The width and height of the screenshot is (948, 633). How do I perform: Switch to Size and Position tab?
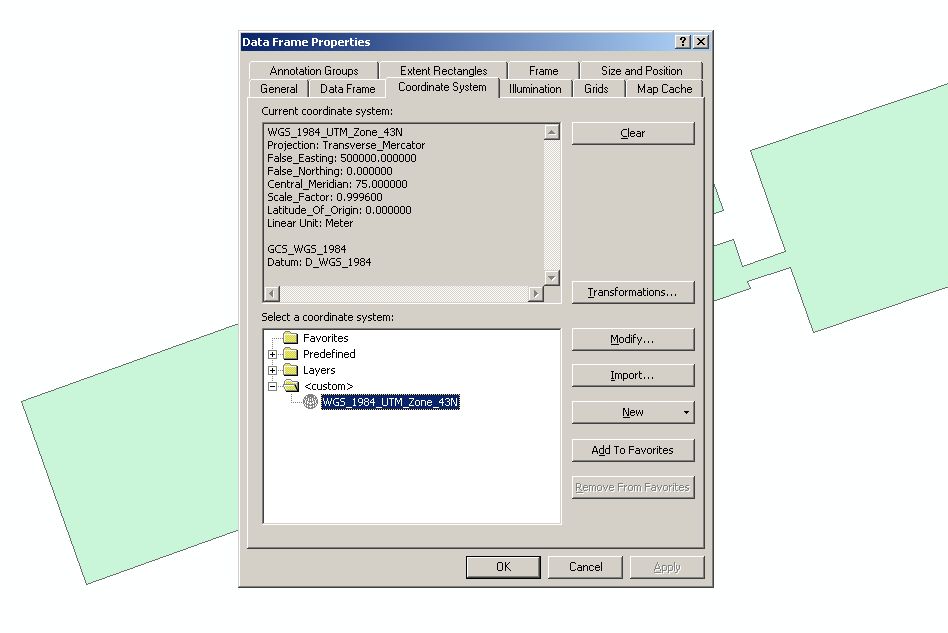pos(641,71)
